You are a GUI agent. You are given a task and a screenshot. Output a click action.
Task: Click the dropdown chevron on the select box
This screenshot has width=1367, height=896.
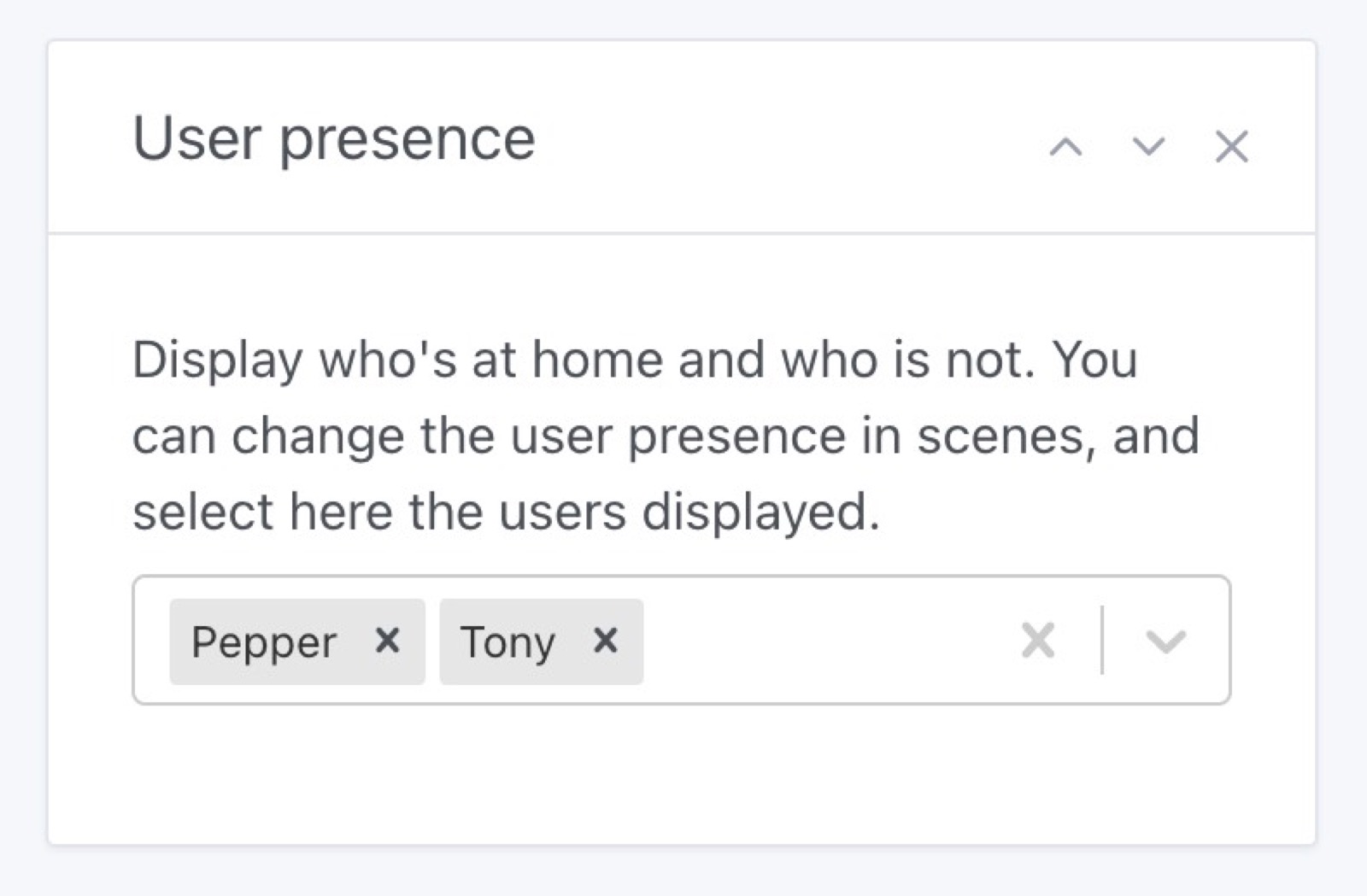pyautogui.click(x=1165, y=642)
